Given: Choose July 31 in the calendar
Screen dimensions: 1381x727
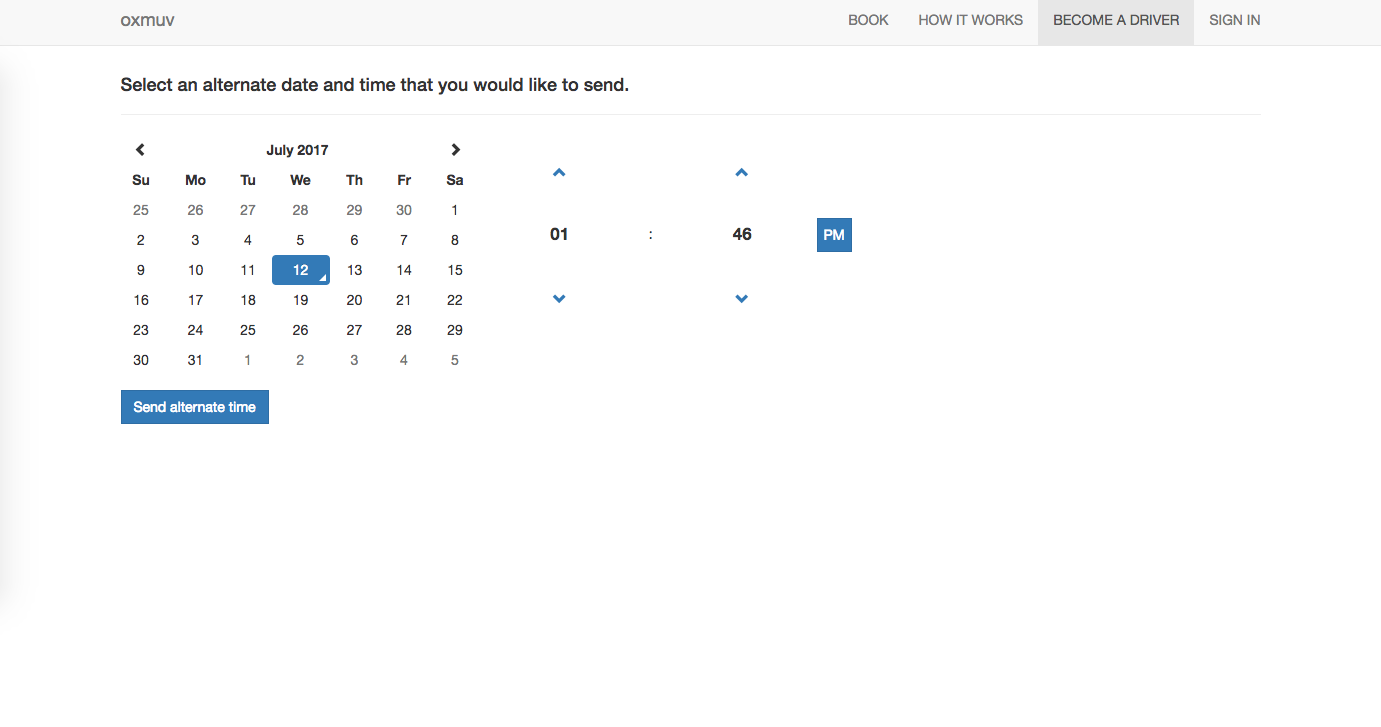Looking at the screenshot, I should pyautogui.click(x=195, y=360).
